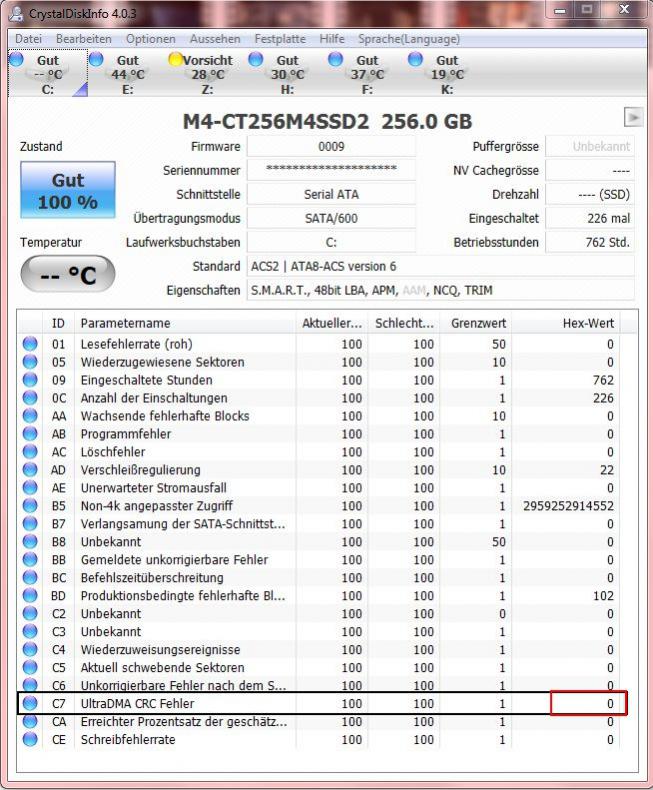
Task: Open the Hilfe menu
Action: [332, 39]
